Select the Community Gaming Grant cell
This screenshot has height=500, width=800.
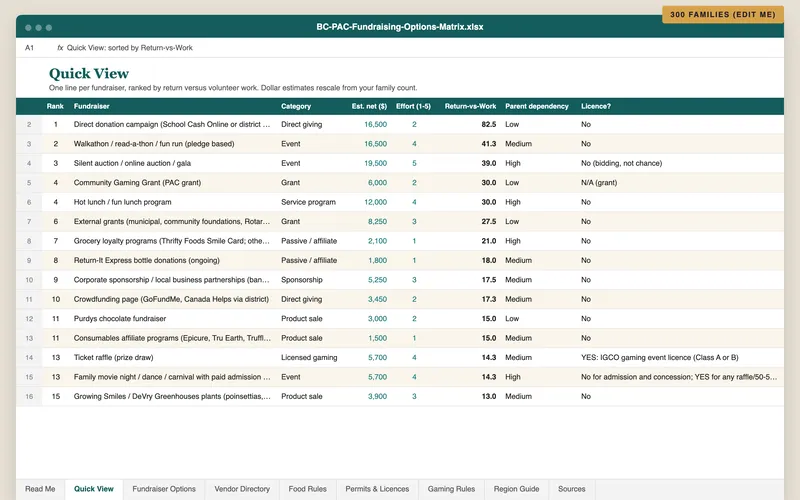[x=137, y=183]
